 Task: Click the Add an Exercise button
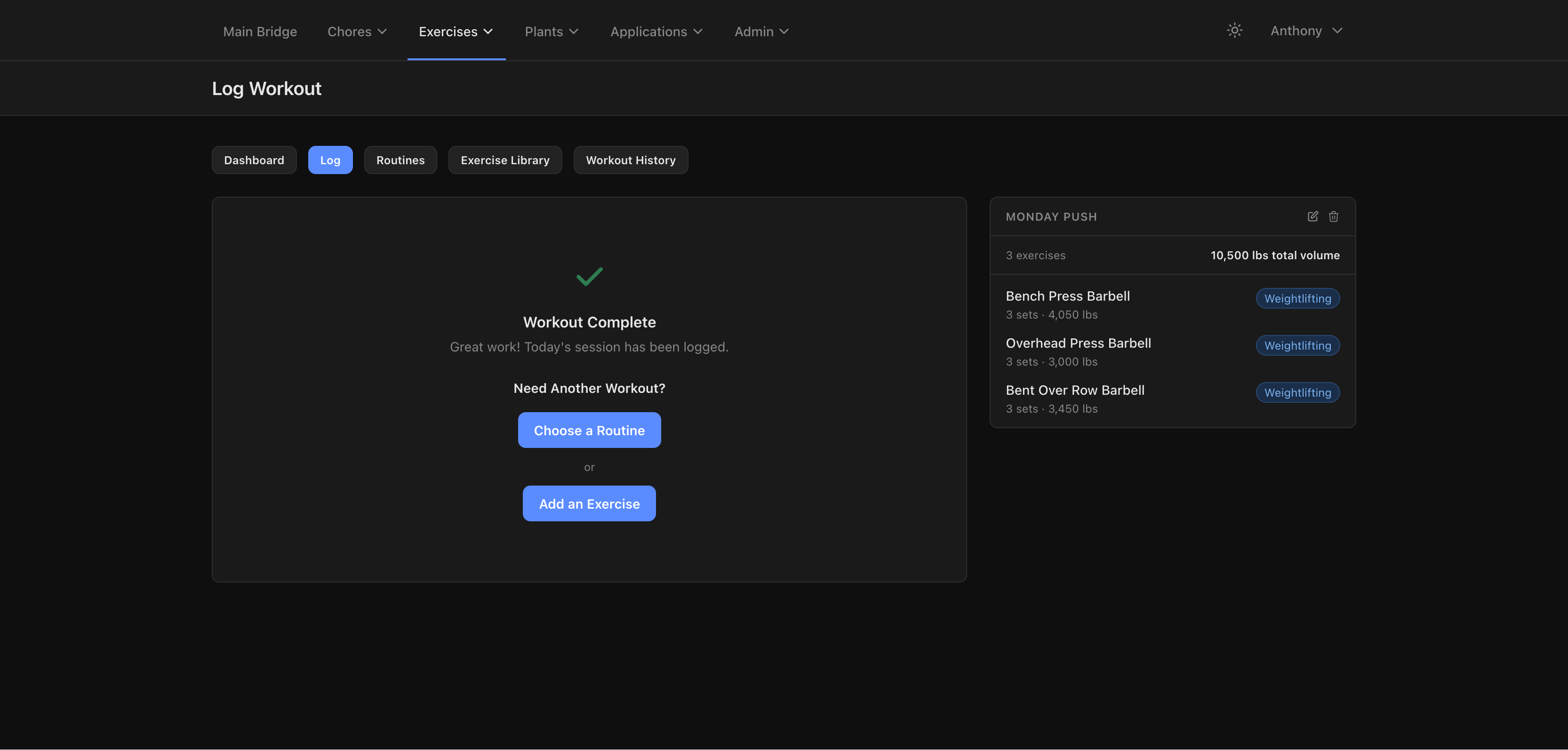pyautogui.click(x=589, y=503)
